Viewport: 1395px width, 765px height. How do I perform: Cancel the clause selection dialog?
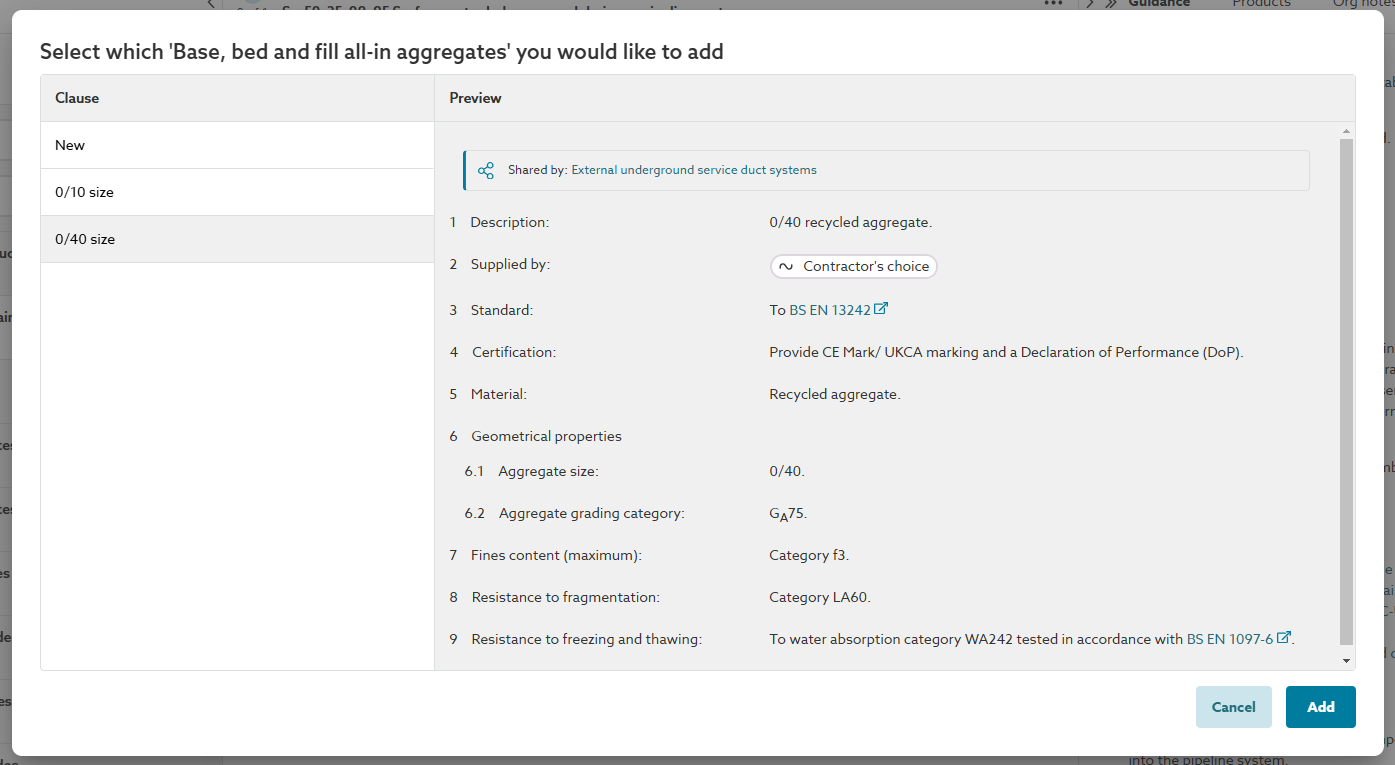[x=1233, y=707]
